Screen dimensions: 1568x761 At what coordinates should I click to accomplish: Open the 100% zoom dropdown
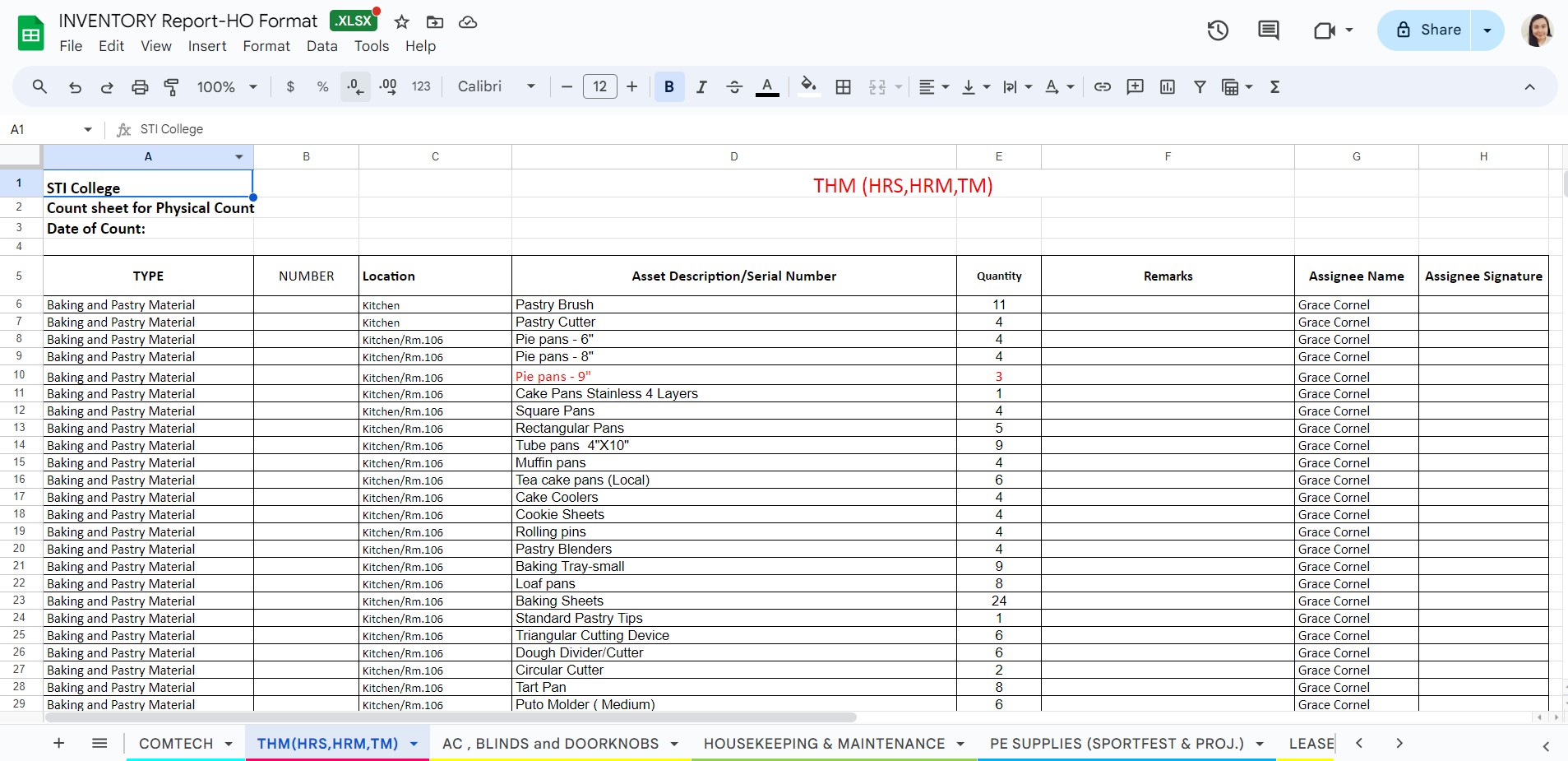227,86
